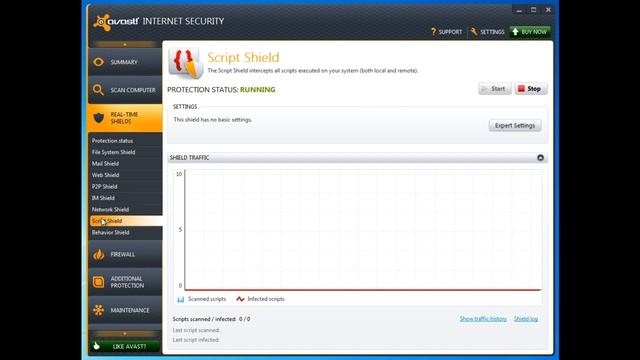This screenshot has height=360, width=640.
Task: Click the sidebar scroll-up arrow
Action: [124, 44]
